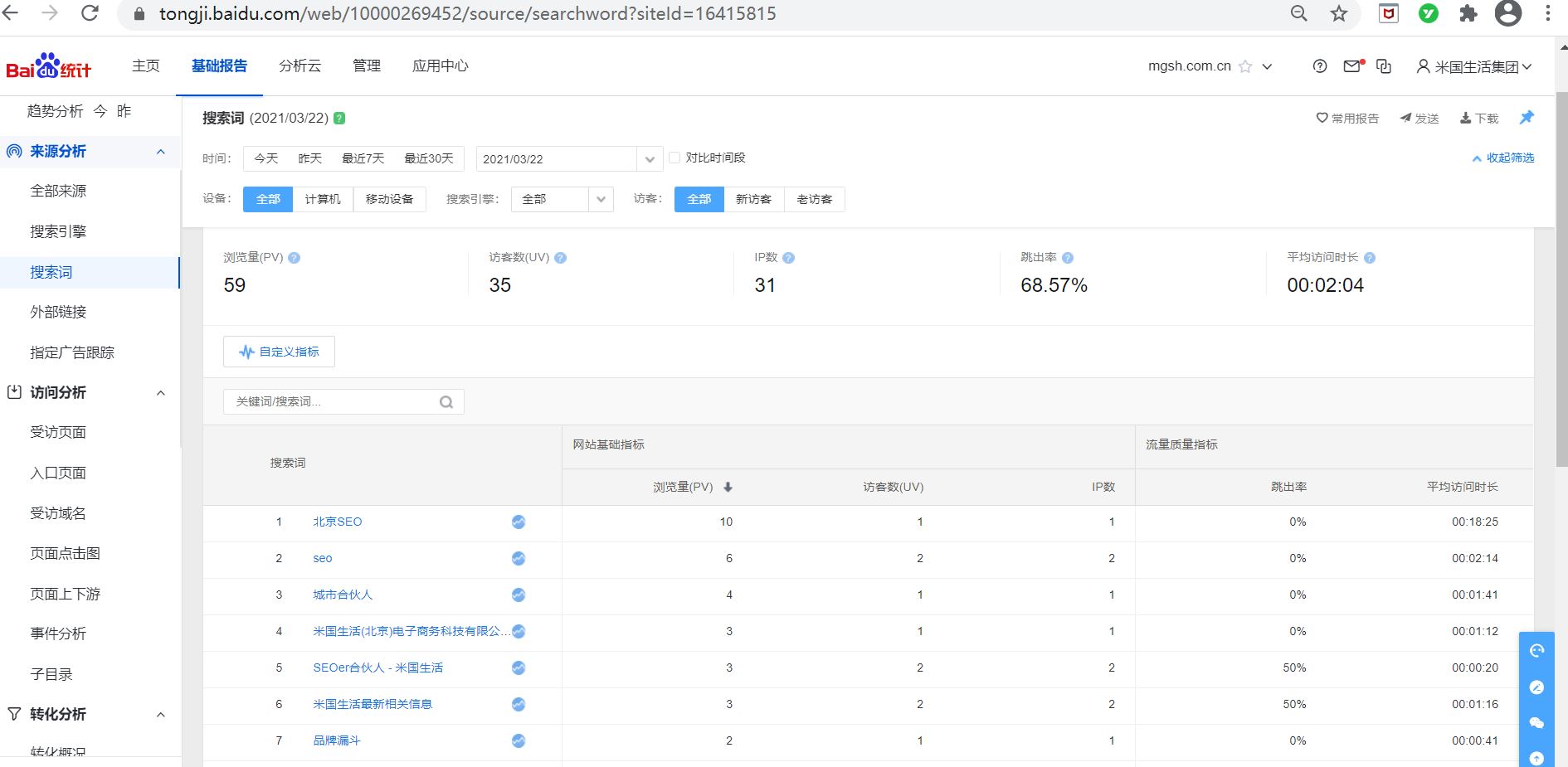Image resolution: width=1568 pixels, height=767 pixels.
Task: Collapse the 来源分析 sidebar section
Action: pyautogui.click(x=161, y=152)
